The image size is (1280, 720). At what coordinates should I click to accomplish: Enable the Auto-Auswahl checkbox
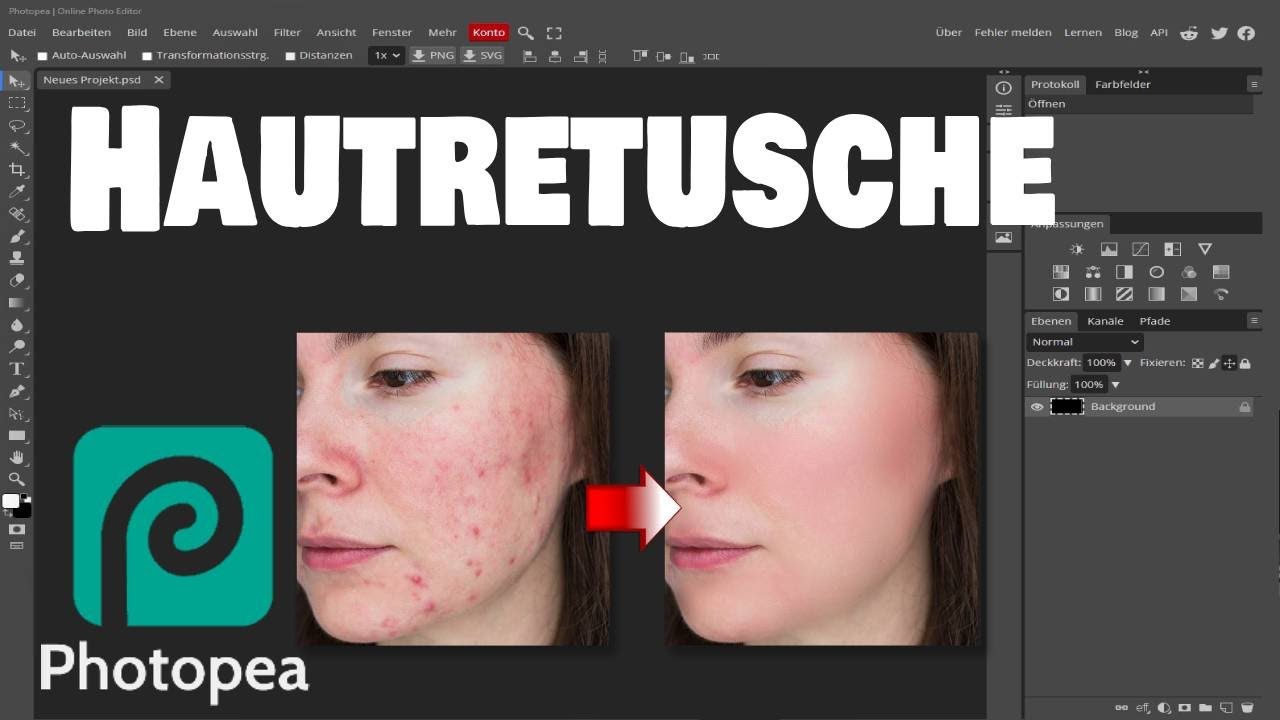coord(43,56)
